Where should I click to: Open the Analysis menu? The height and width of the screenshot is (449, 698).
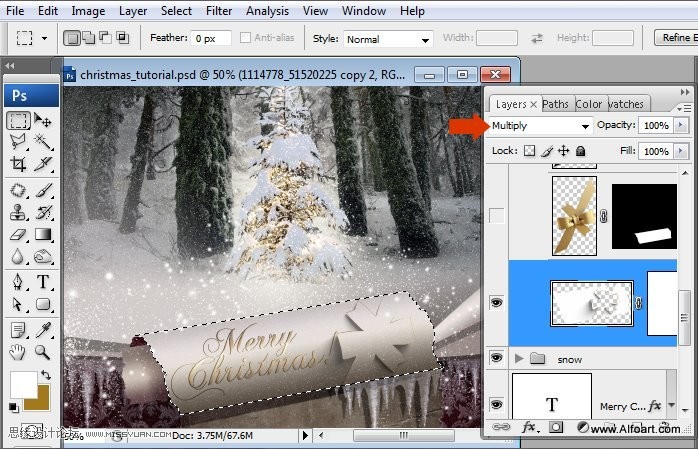coord(267,11)
